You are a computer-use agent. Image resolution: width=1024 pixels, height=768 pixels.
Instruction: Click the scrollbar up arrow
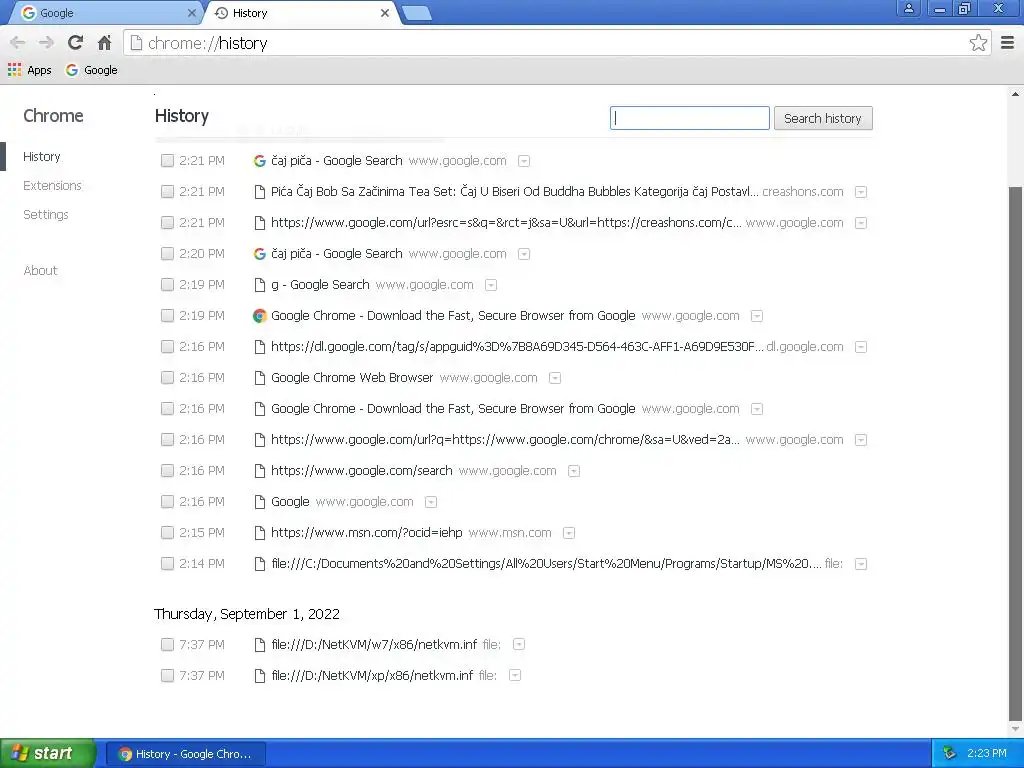1016,94
